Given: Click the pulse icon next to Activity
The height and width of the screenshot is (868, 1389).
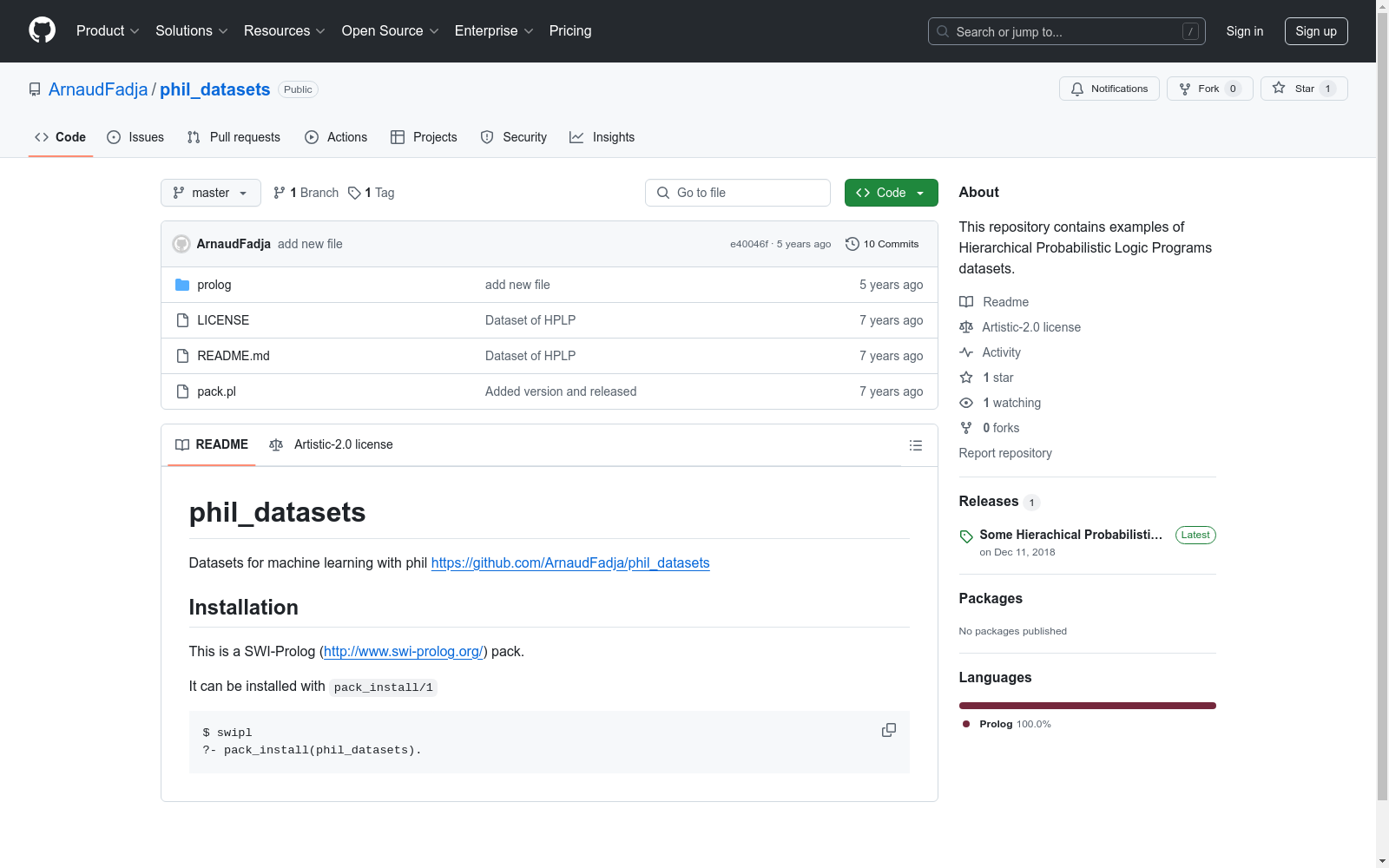Looking at the screenshot, I should (x=966, y=352).
